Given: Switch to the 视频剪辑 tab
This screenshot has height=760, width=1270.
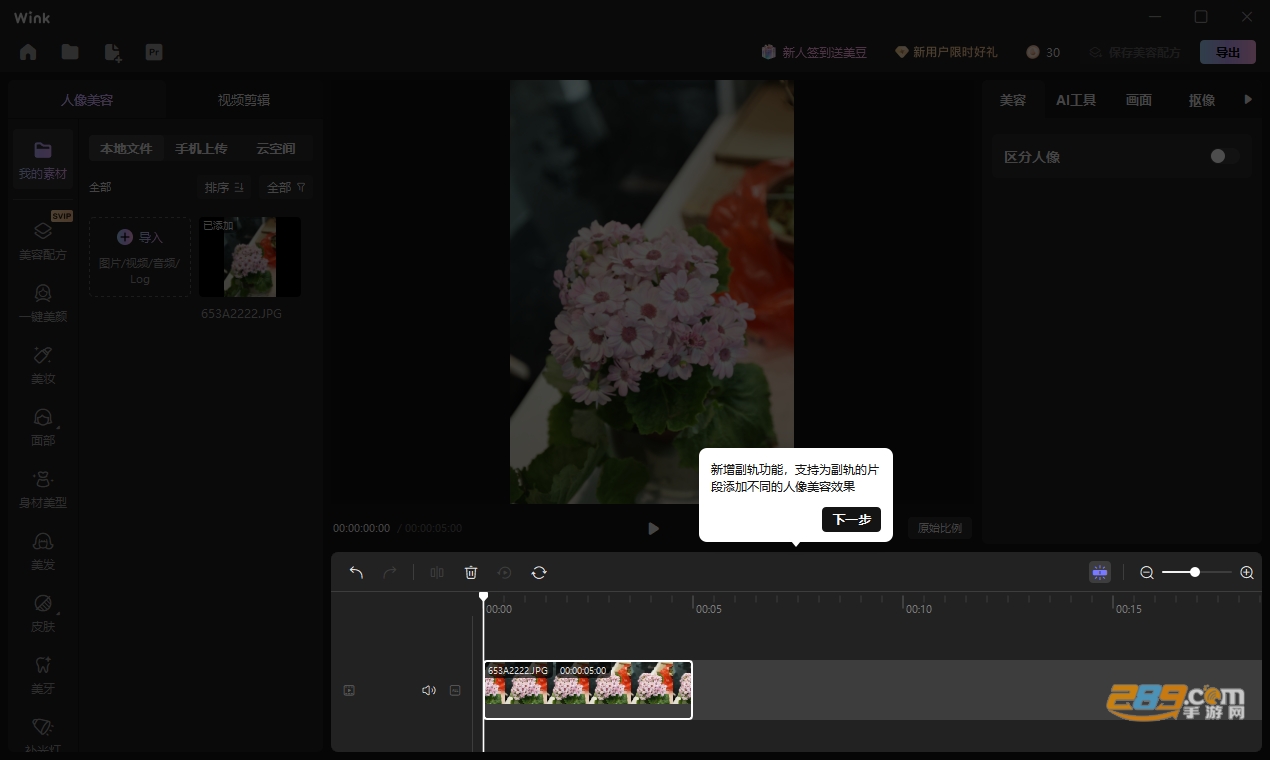Looking at the screenshot, I should pos(244,100).
